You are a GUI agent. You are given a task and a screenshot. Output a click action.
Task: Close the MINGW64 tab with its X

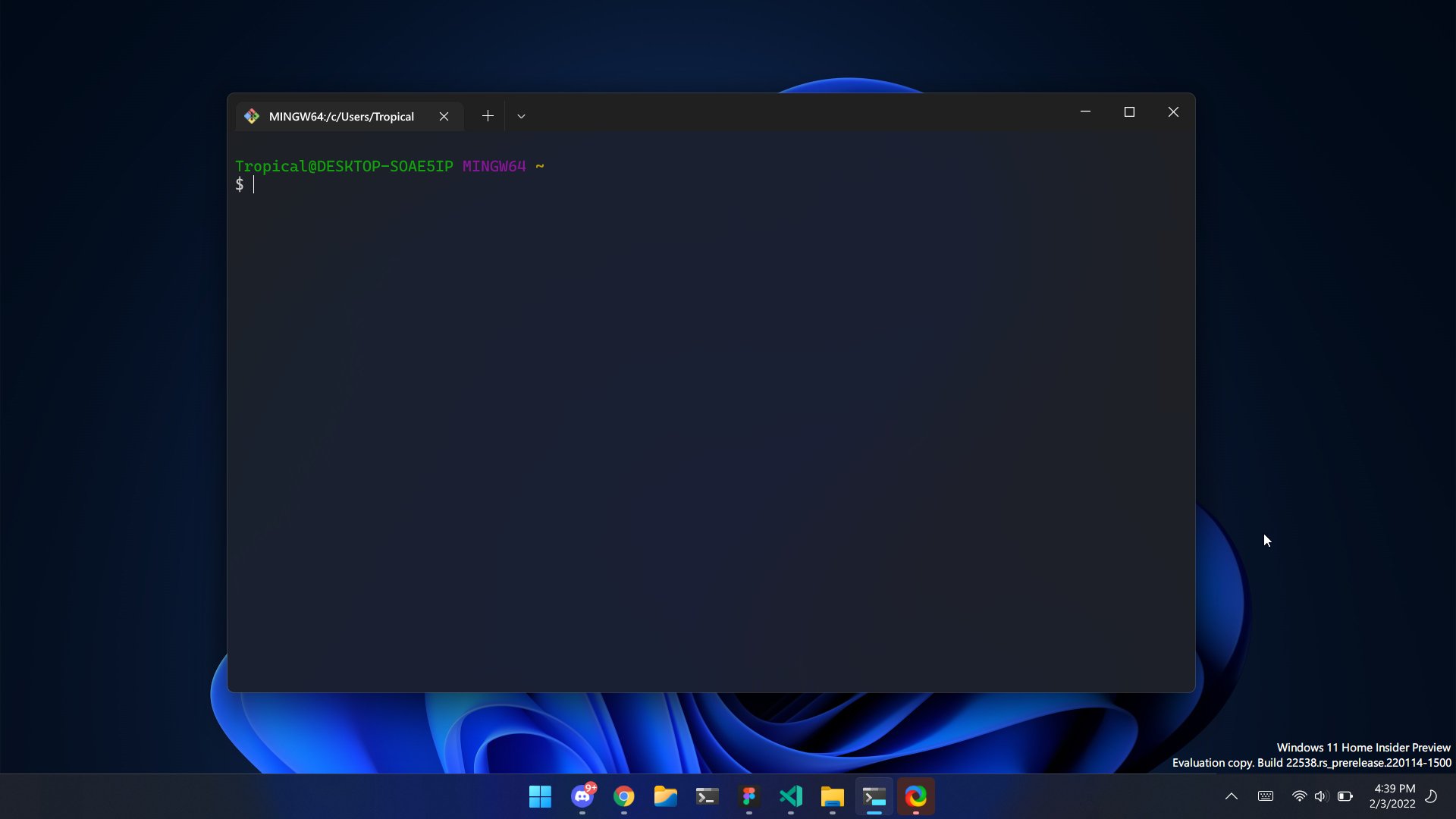click(x=444, y=116)
